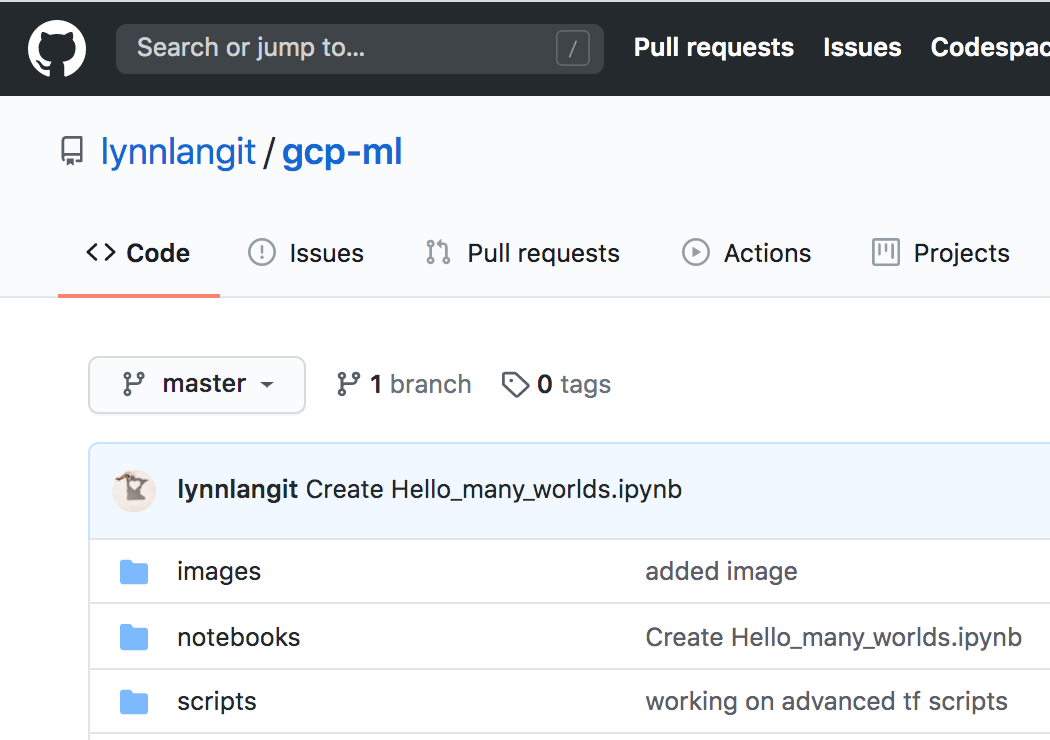Open the lynnlangit owner profile link
This screenshot has width=1050, height=740.
[x=178, y=152]
